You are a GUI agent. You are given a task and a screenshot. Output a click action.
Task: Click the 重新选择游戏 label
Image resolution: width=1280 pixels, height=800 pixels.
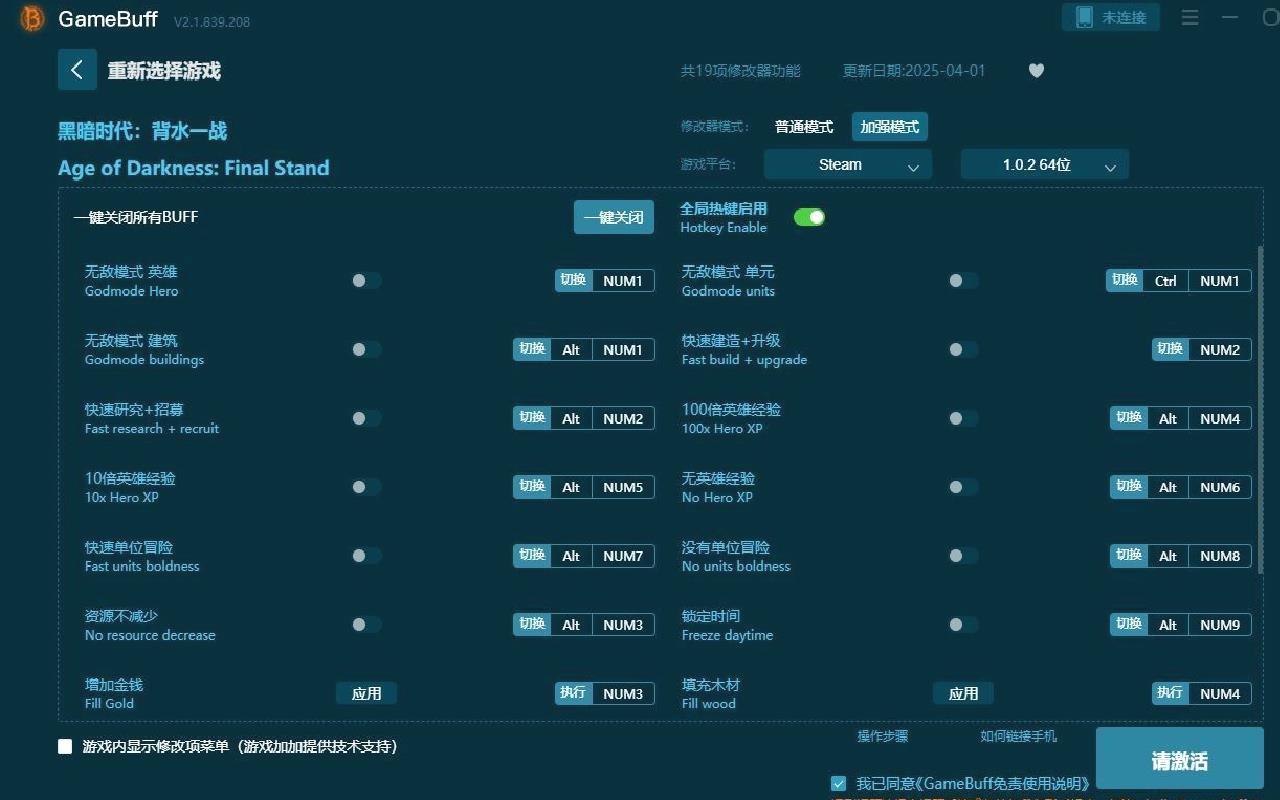coord(164,71)
